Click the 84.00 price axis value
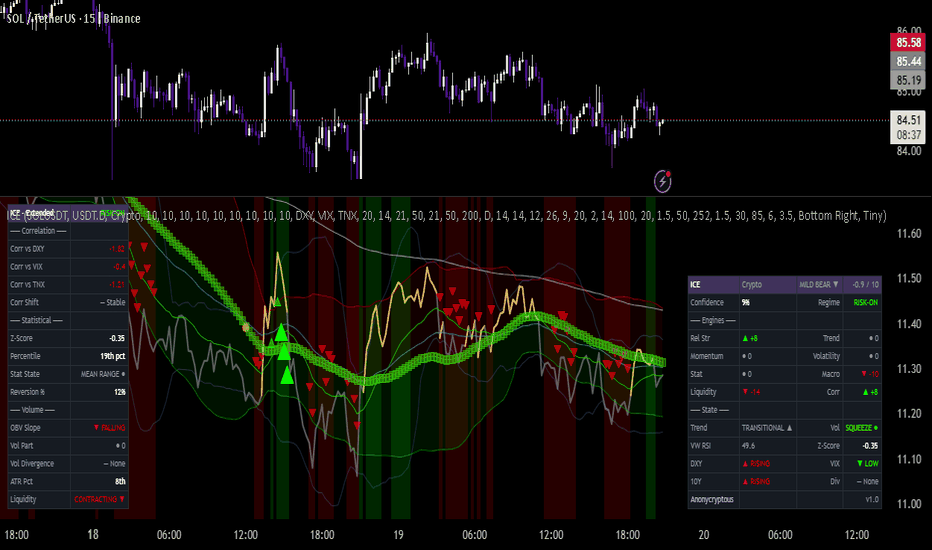 pyautogui.click(x=909, y=151)
